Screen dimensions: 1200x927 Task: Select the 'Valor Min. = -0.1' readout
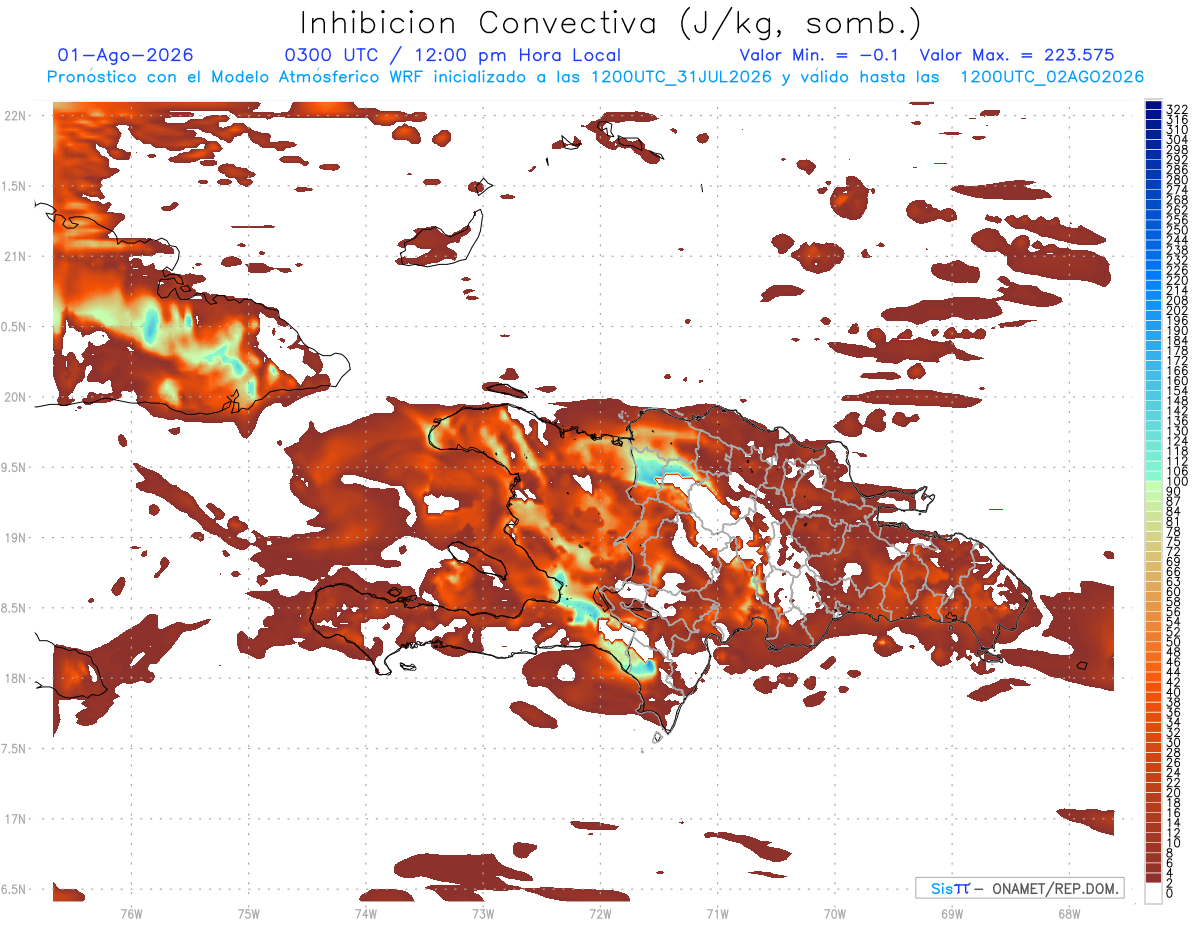821,56
